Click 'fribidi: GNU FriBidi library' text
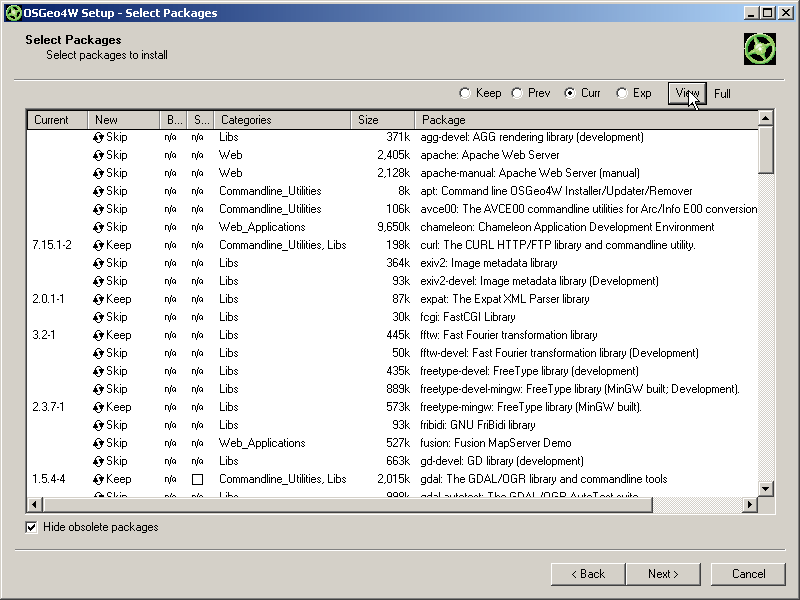The image size is (800, 600). tap(478, 426)
